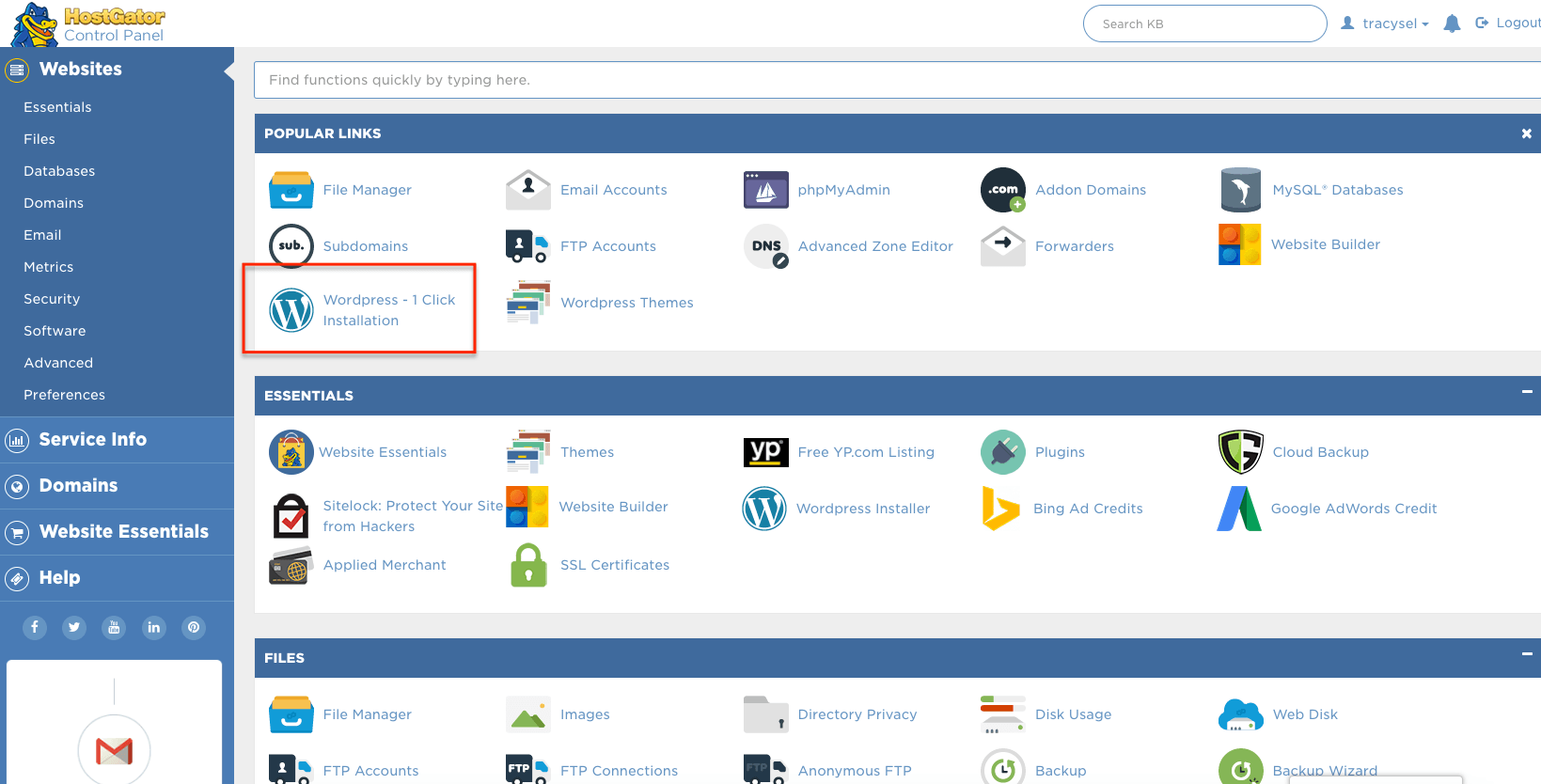Click the Gmail icon in the sidebar card
The height and width of the screenshot is (784, 1541).
point(115,751)
